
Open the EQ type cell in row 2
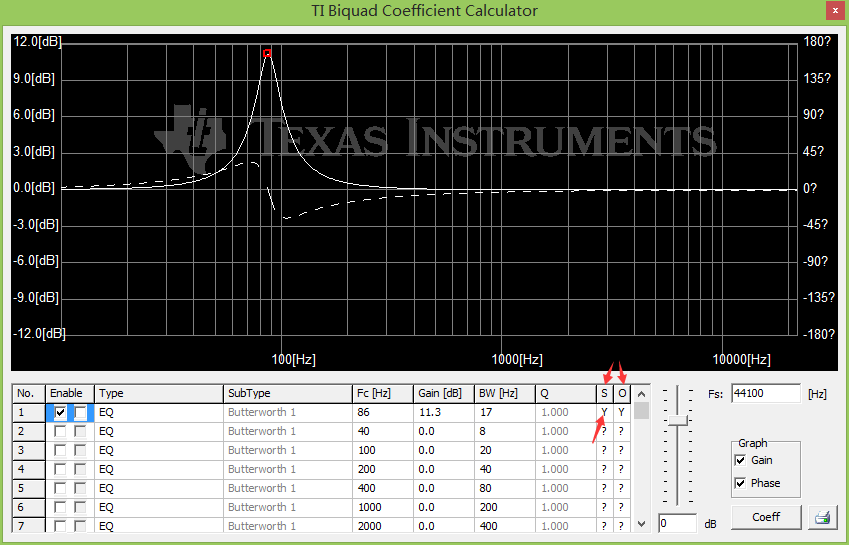tap(159, 431)
